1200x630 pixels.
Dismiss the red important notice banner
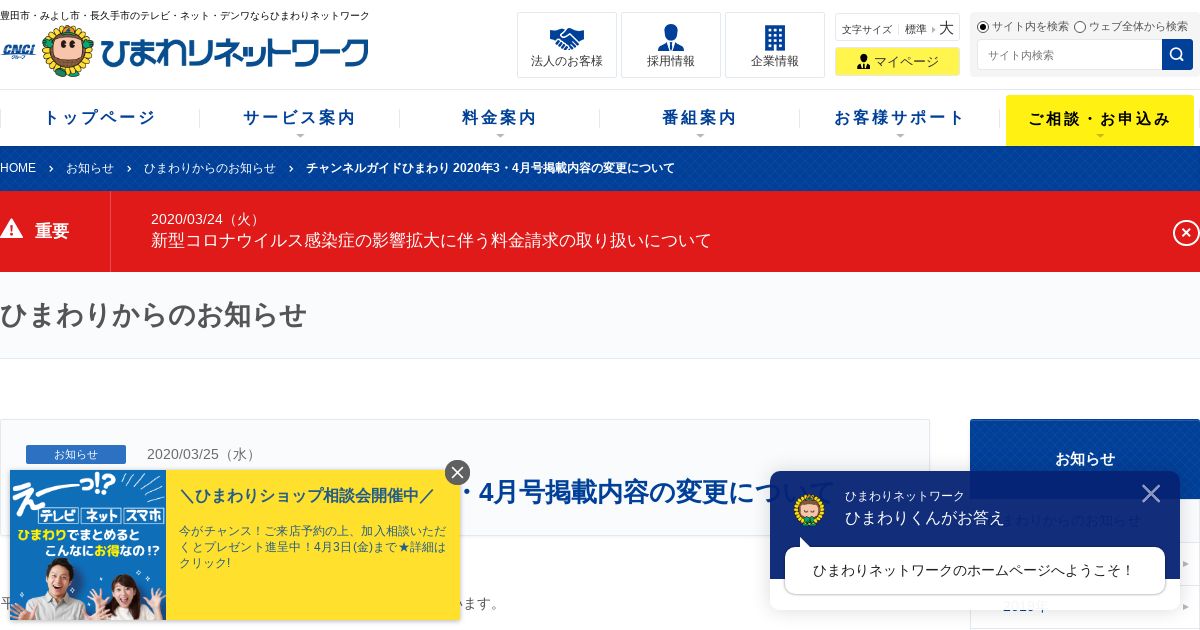tap(1185, 232)
